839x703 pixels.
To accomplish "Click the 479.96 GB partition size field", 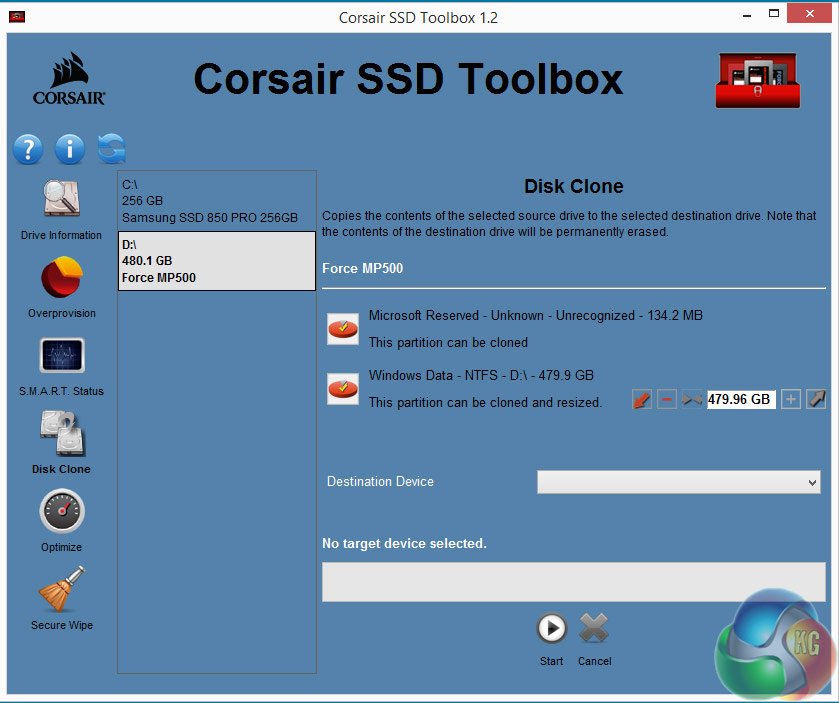I will (741, 400).
